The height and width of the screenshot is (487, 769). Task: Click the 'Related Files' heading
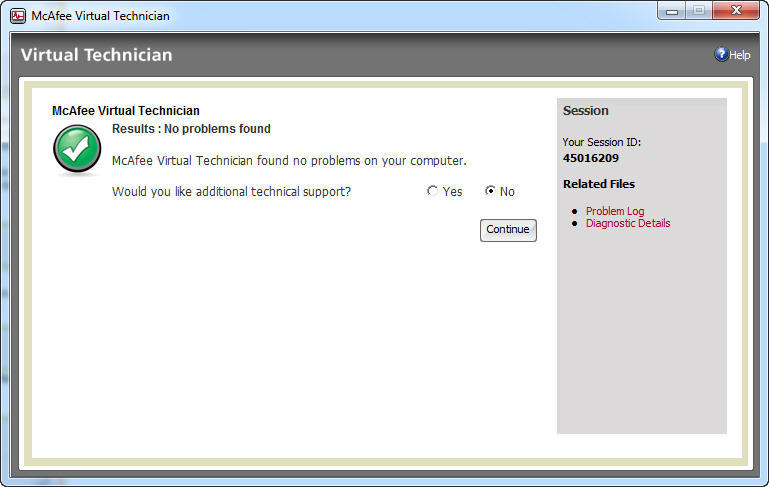599,184
